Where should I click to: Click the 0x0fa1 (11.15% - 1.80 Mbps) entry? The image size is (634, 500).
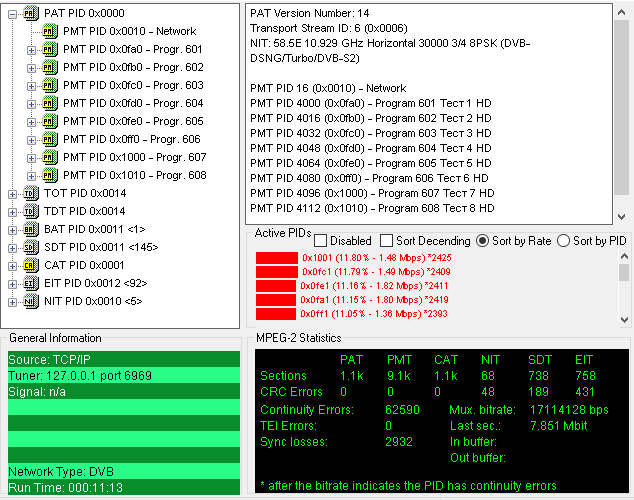[374, 300]
